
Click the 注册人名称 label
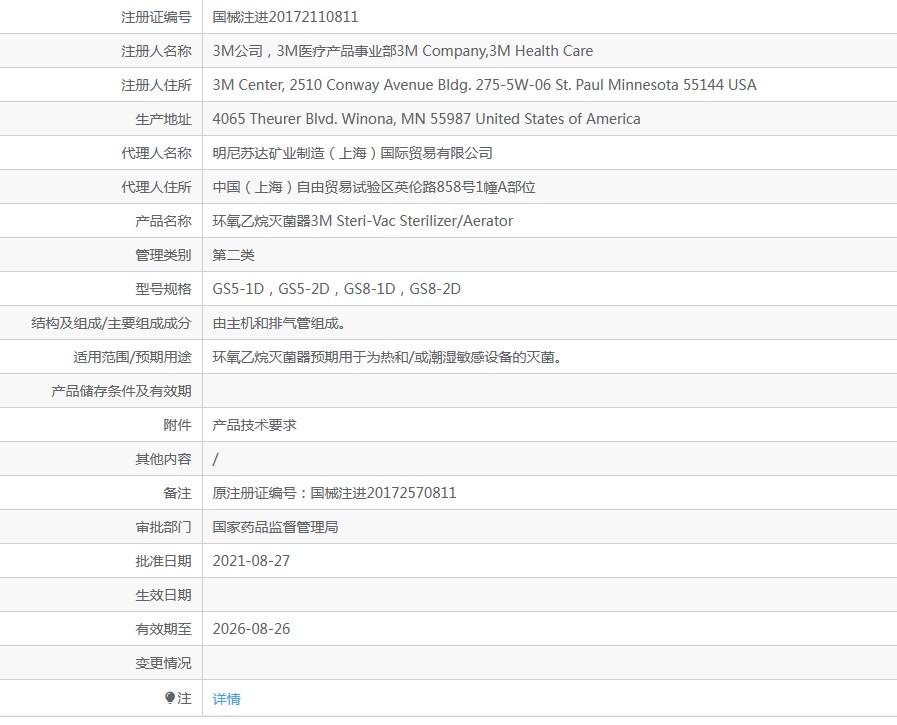point(156,51)
